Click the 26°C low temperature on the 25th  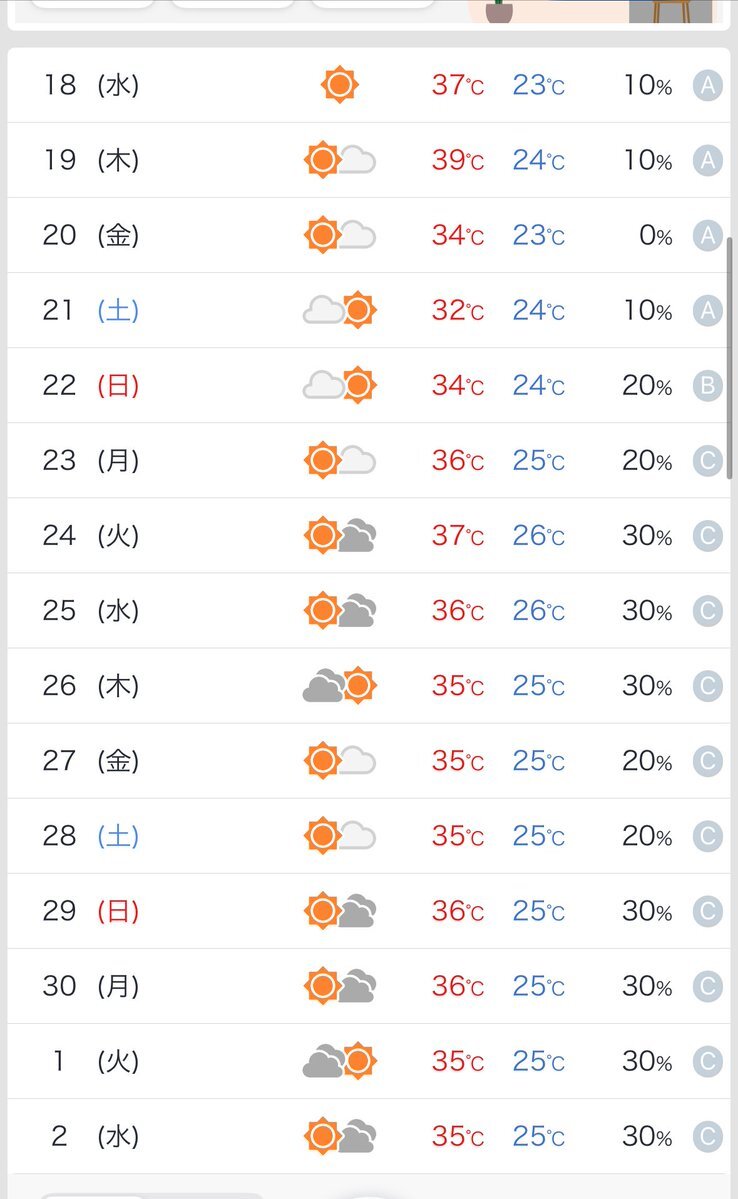click(x=538, y=610)
